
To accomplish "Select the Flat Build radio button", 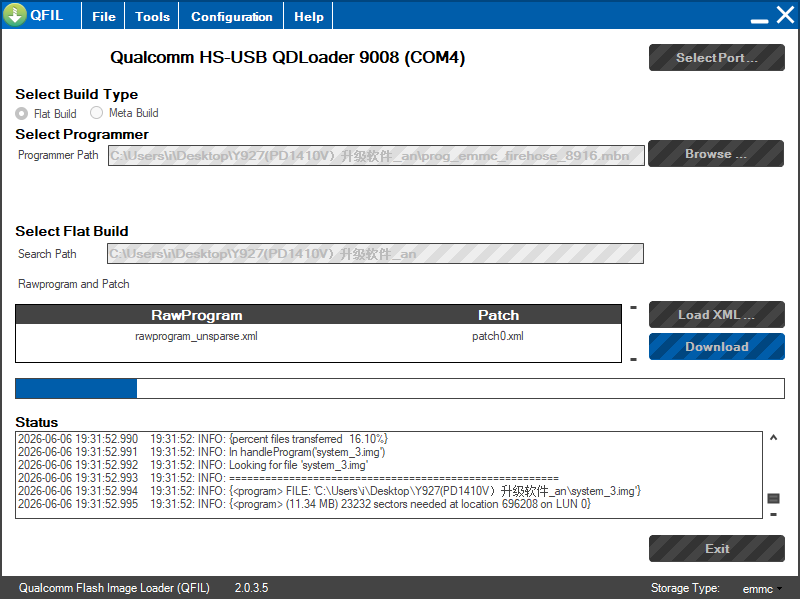I will pos(21,113).
